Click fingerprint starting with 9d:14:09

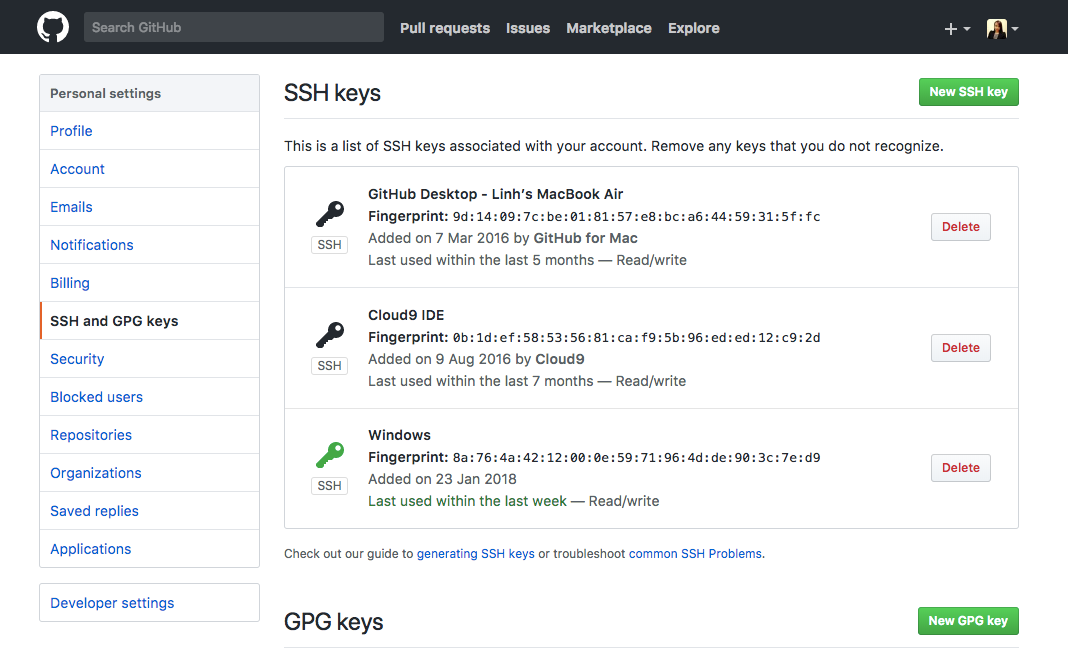tap(636, 217)
